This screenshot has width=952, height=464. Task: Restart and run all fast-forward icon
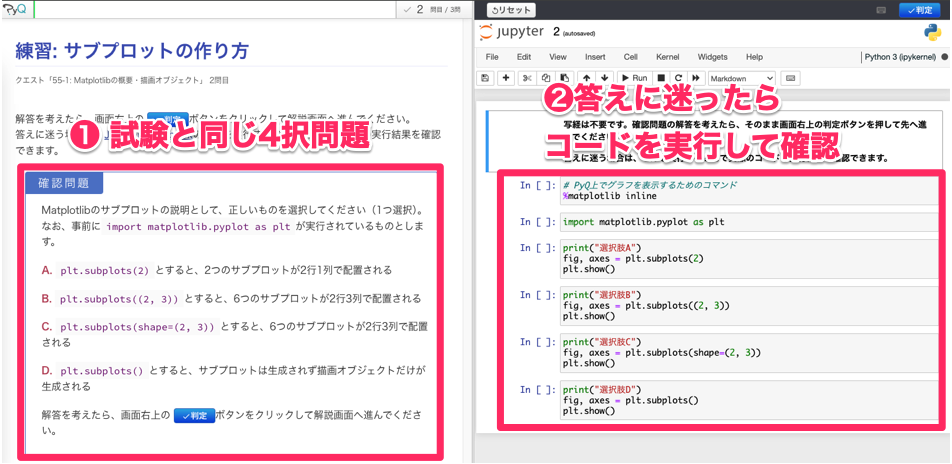(x=696, y=78)
